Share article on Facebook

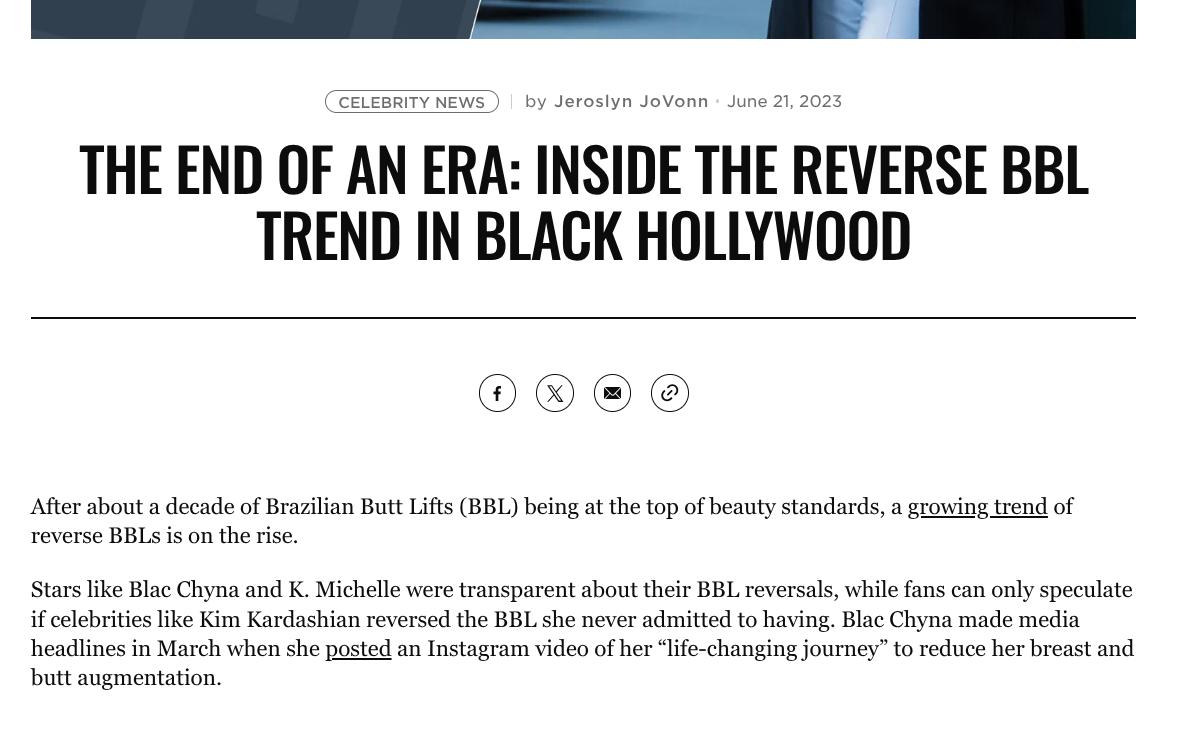tap(497, 393)
